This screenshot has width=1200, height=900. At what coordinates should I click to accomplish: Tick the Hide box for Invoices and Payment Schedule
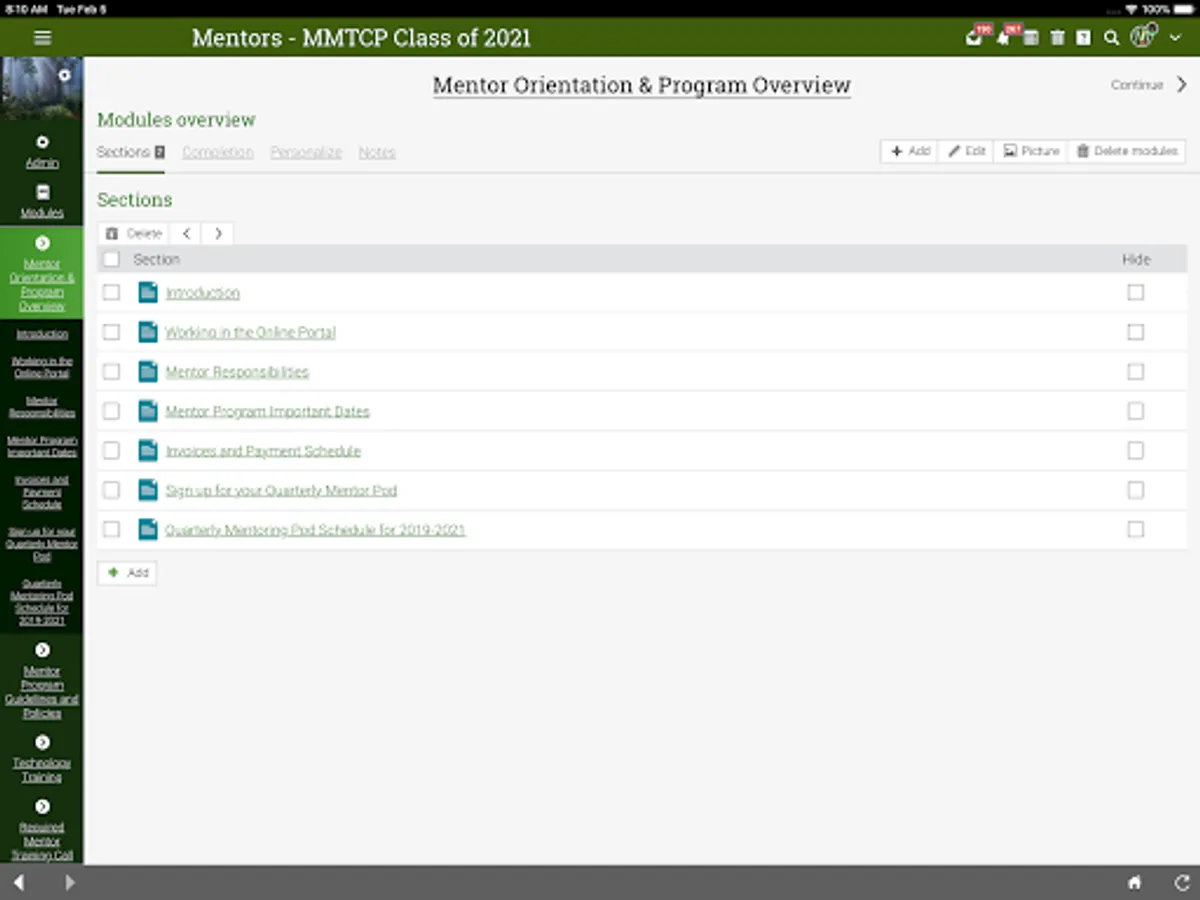pyautogui.click(x=1135, y=450)
